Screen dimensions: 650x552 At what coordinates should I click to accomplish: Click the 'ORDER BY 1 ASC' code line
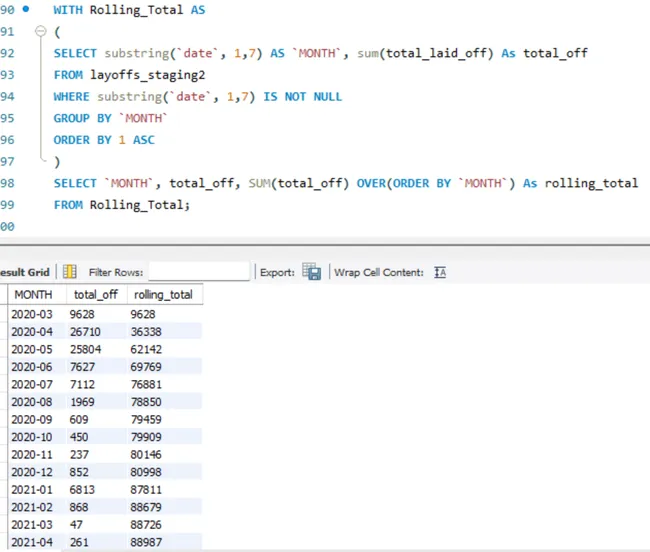pyautogui.click(x=104, y=140)
